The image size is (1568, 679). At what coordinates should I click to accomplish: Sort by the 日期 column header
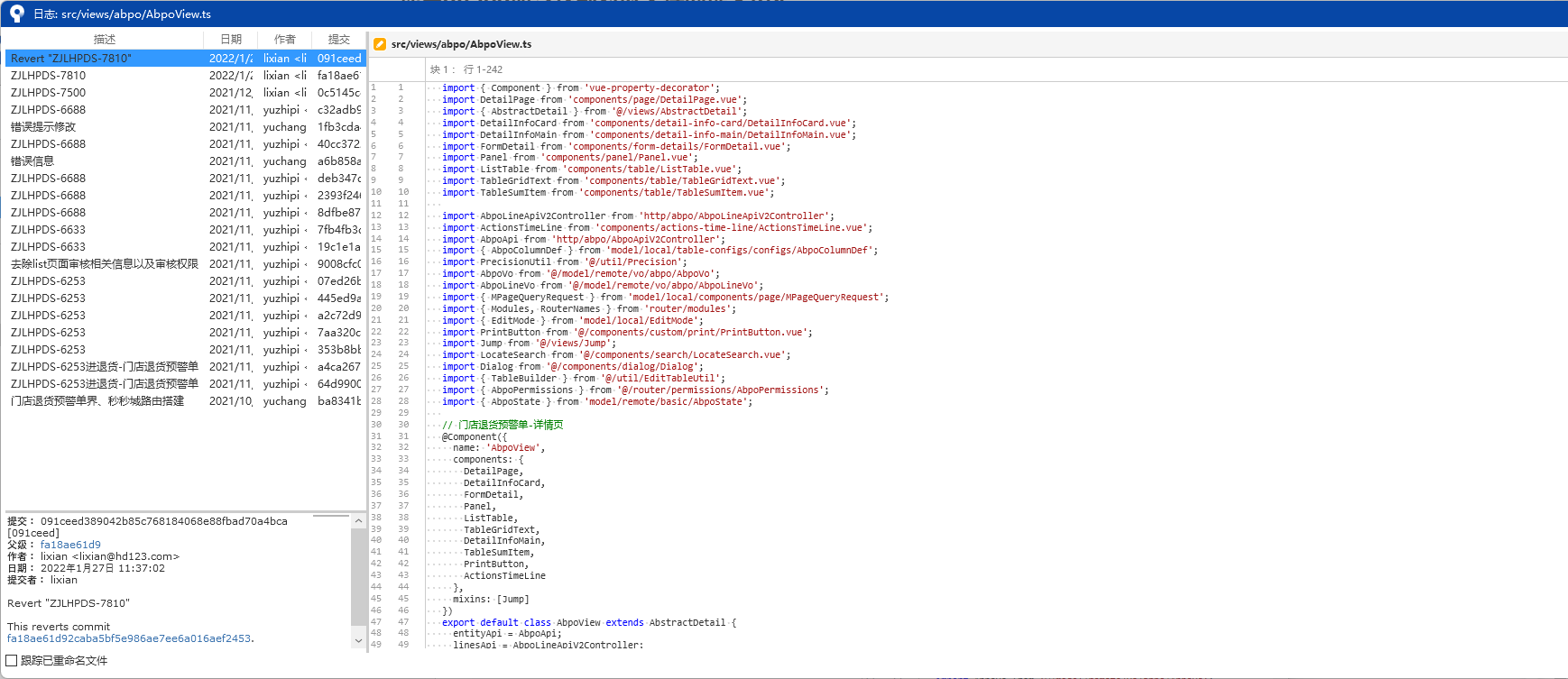[231, 40]
